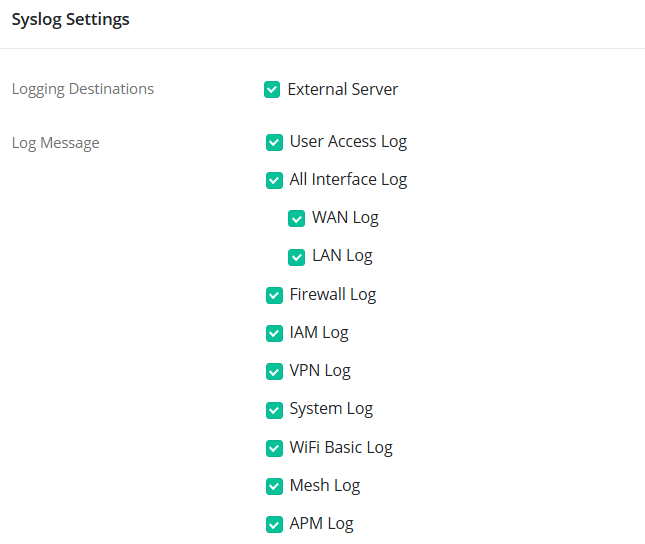Disable the VPN Log checkbox
The height and width of the screenshot is (544, 645).
pos(274,371)
